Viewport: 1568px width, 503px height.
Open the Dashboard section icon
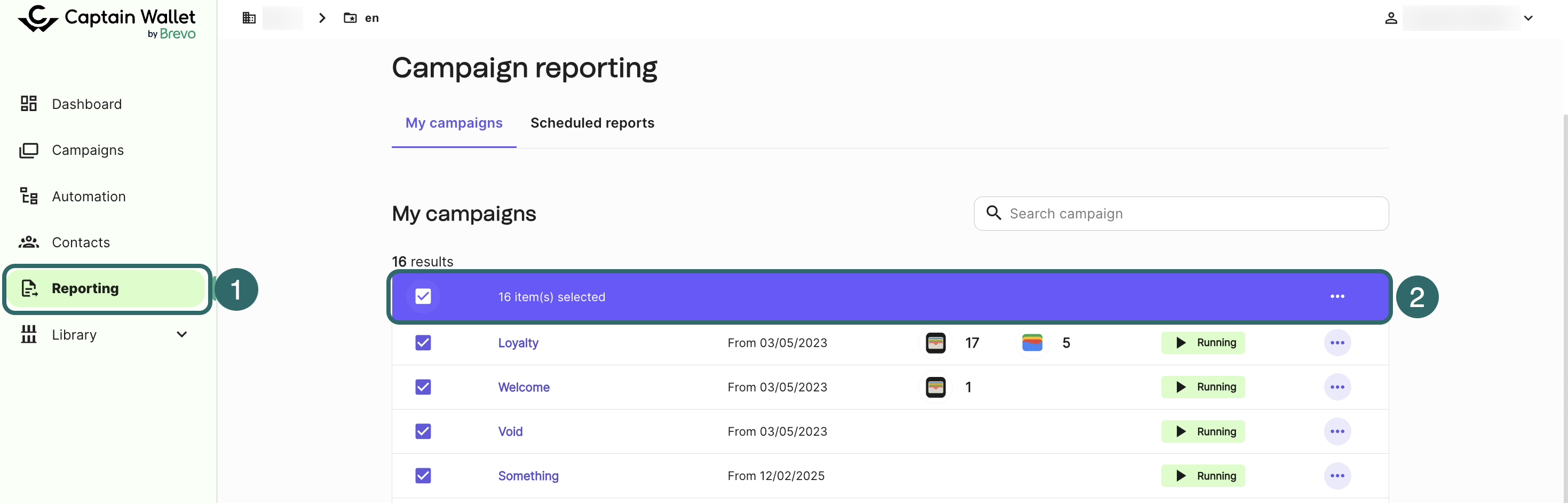tap(28, 104)
